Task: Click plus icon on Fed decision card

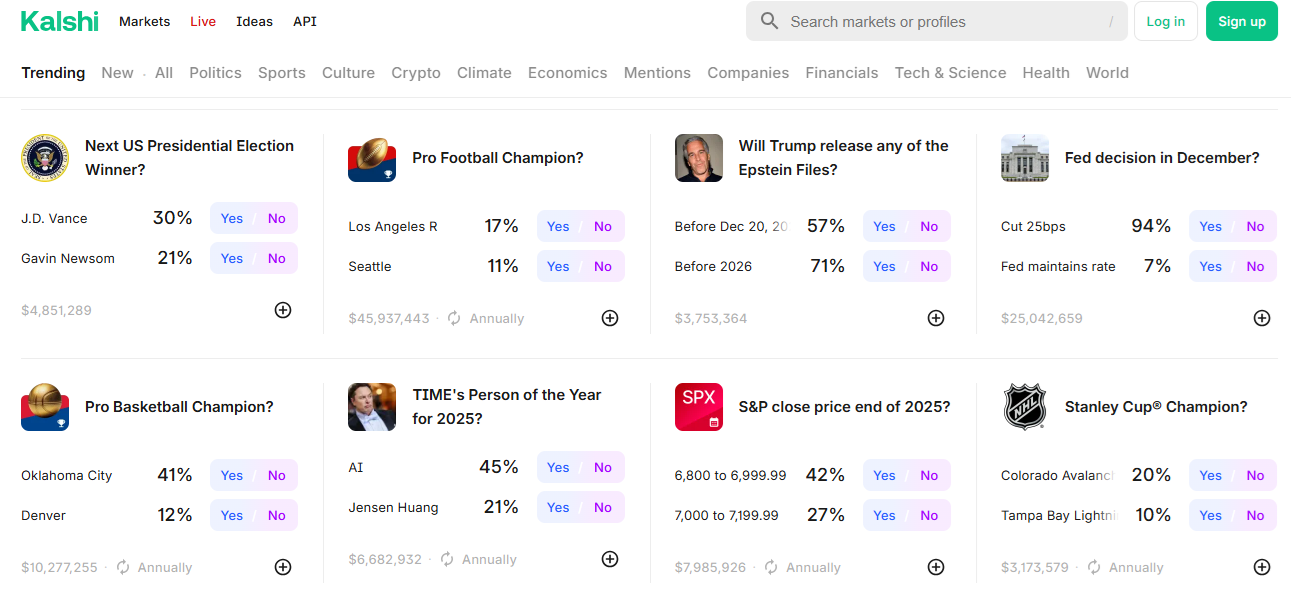Action: click(1262, 318)
